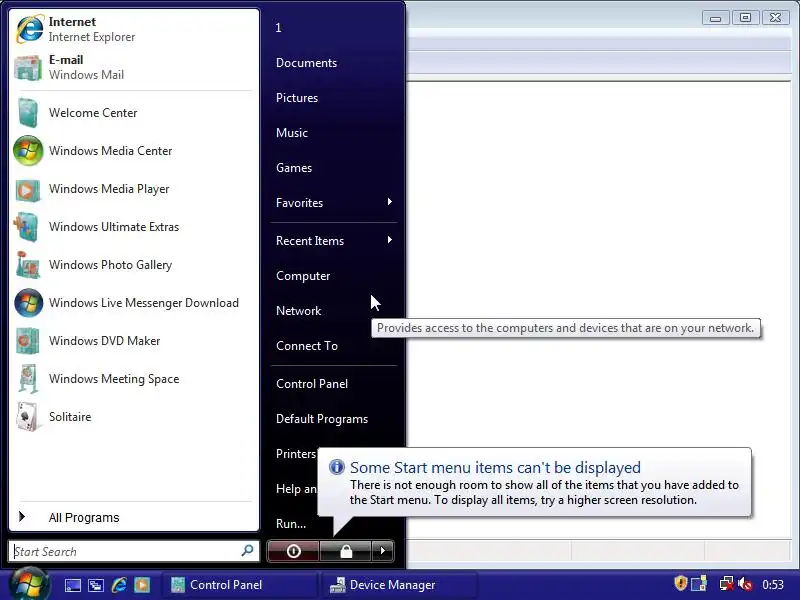Image resolution: width=800 pixels, height=600 pixels.
Task: Open the Windows DVD Maker icon
Action: (28, 341)
